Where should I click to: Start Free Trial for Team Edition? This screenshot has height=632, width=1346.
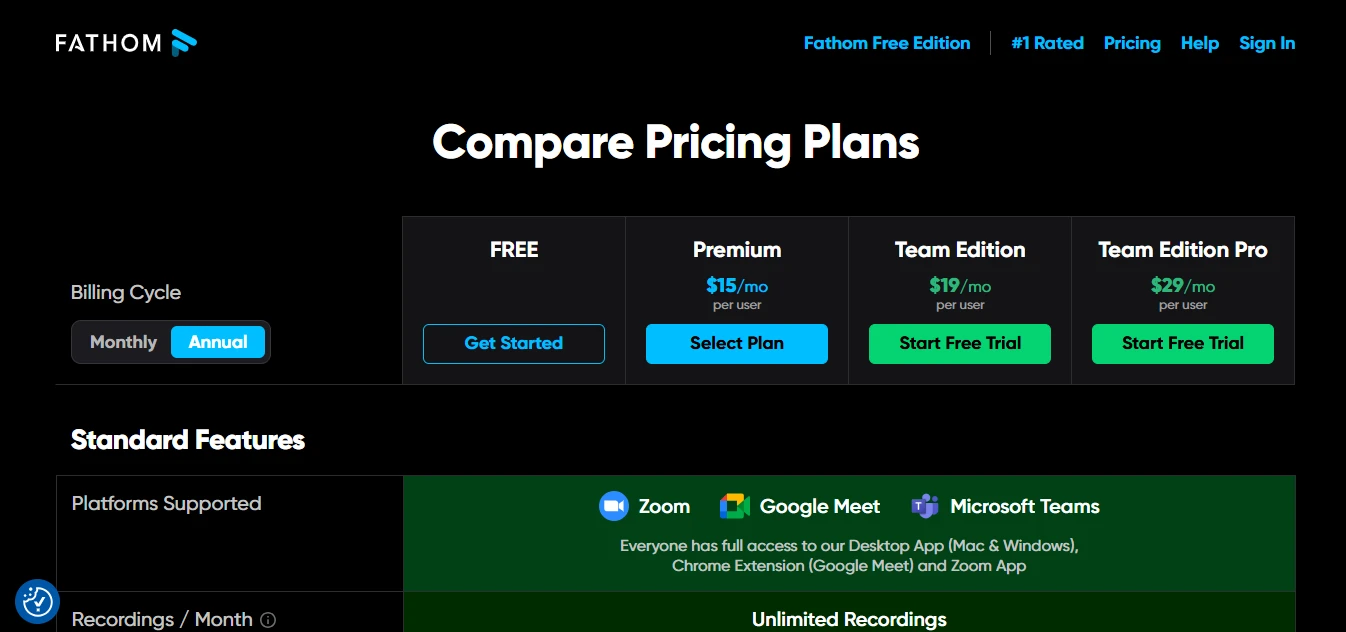click(960, 343)
